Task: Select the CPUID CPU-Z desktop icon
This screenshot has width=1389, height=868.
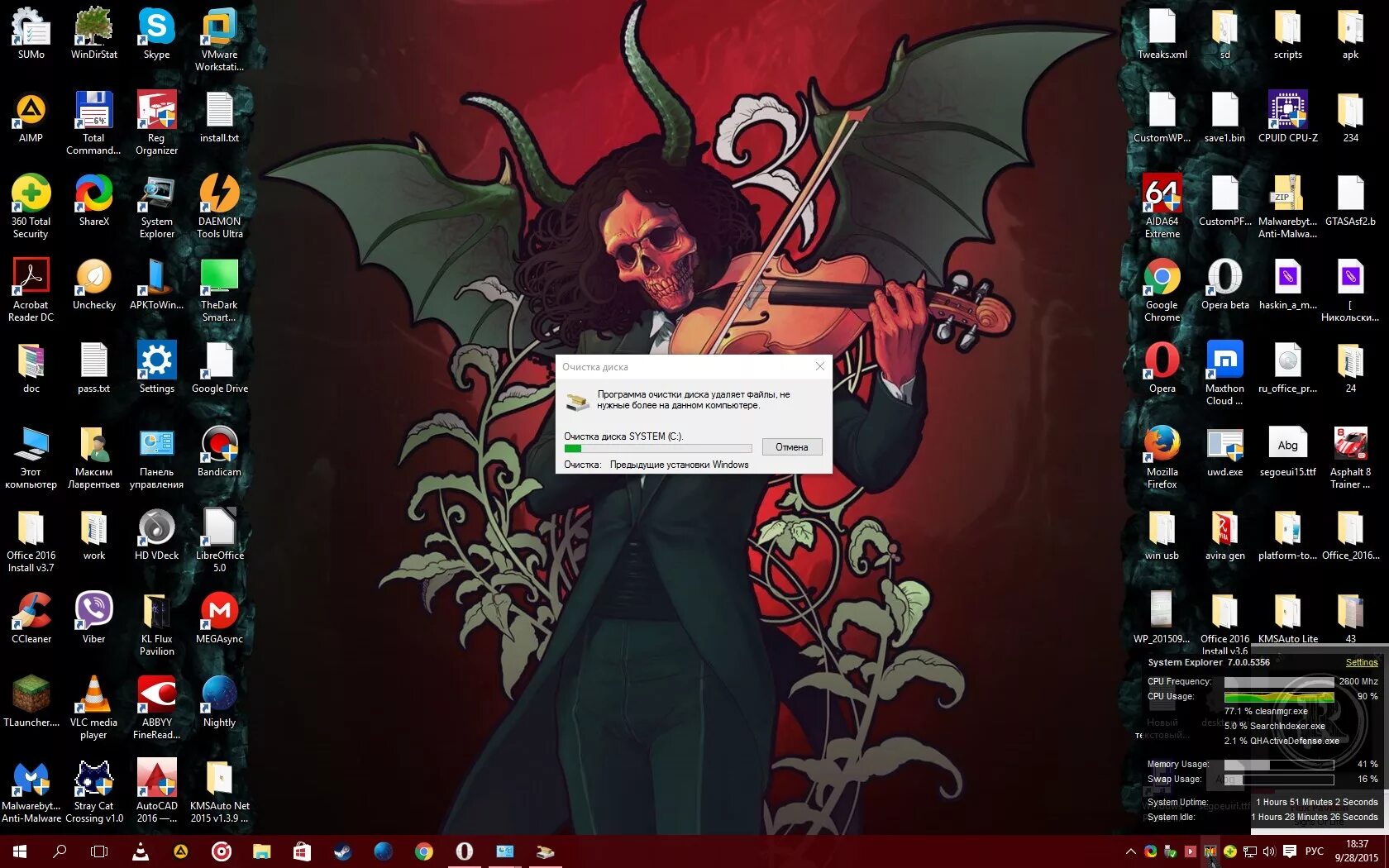Action: (x=1288, y=117)
